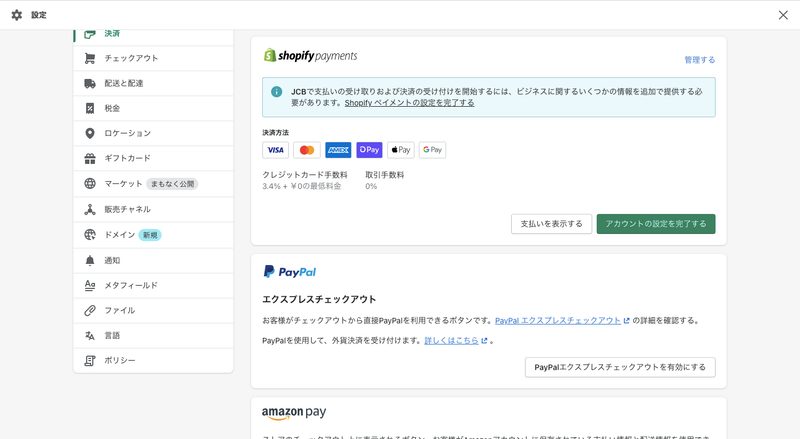Image resolution: width=800 pixels, height=439 pixels.
Task: Click the globe-cursor icon for ドメイン
Action: 90,235
